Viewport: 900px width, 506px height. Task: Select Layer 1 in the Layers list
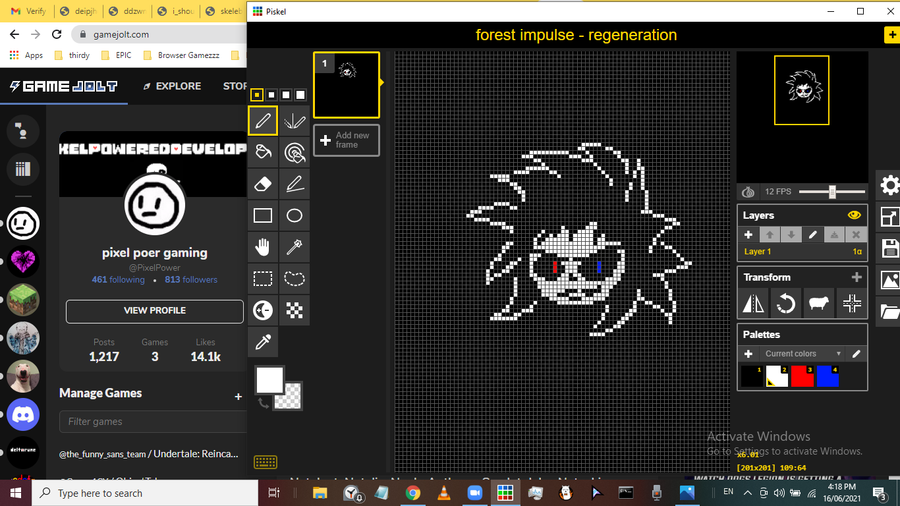pyautogui.click(x=802, y=251)
